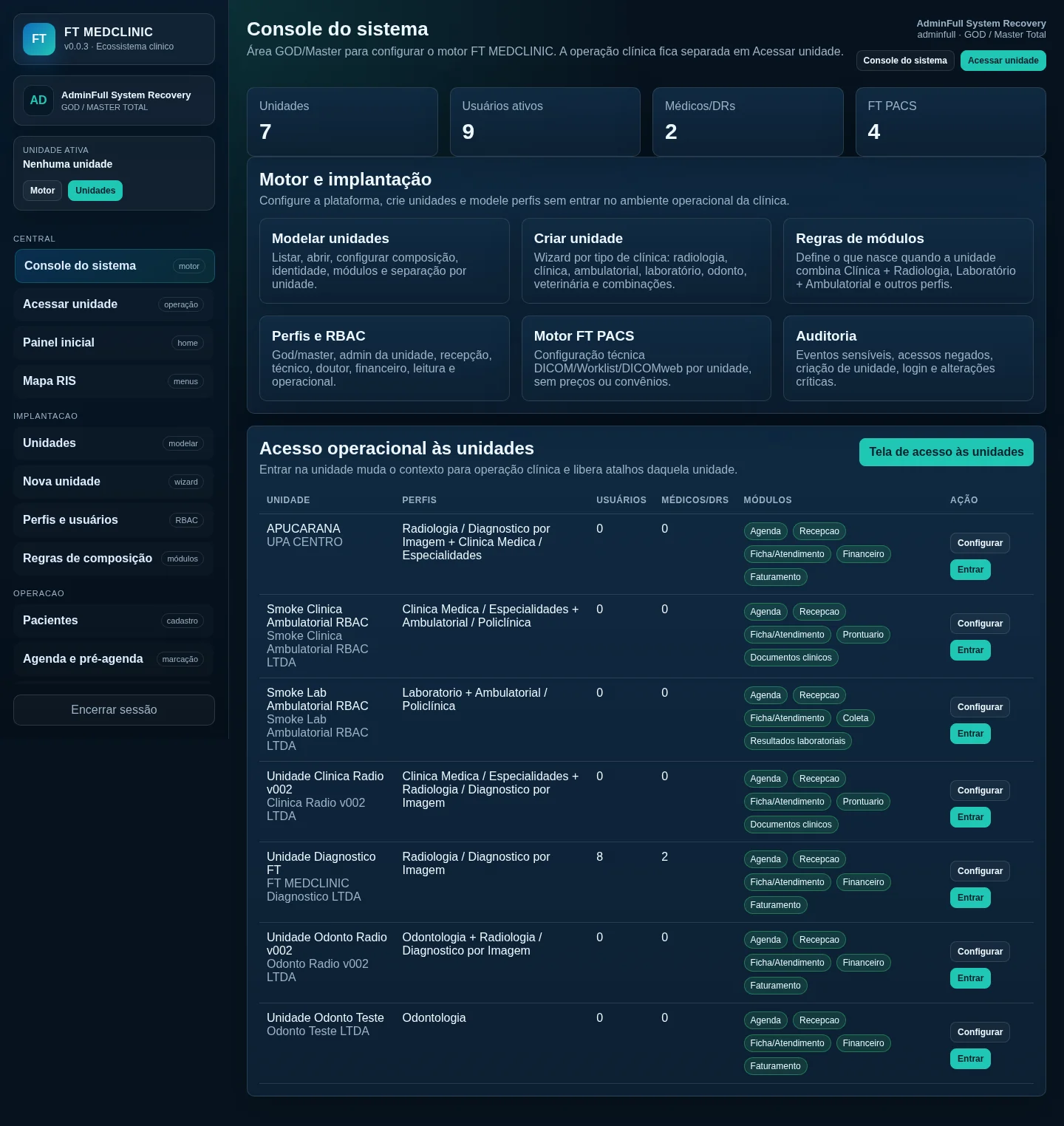The image size is (1064, 1126).
Task: Click Entrar for Unidade Odonto Teste
Action: click(x=970, y=1059)
